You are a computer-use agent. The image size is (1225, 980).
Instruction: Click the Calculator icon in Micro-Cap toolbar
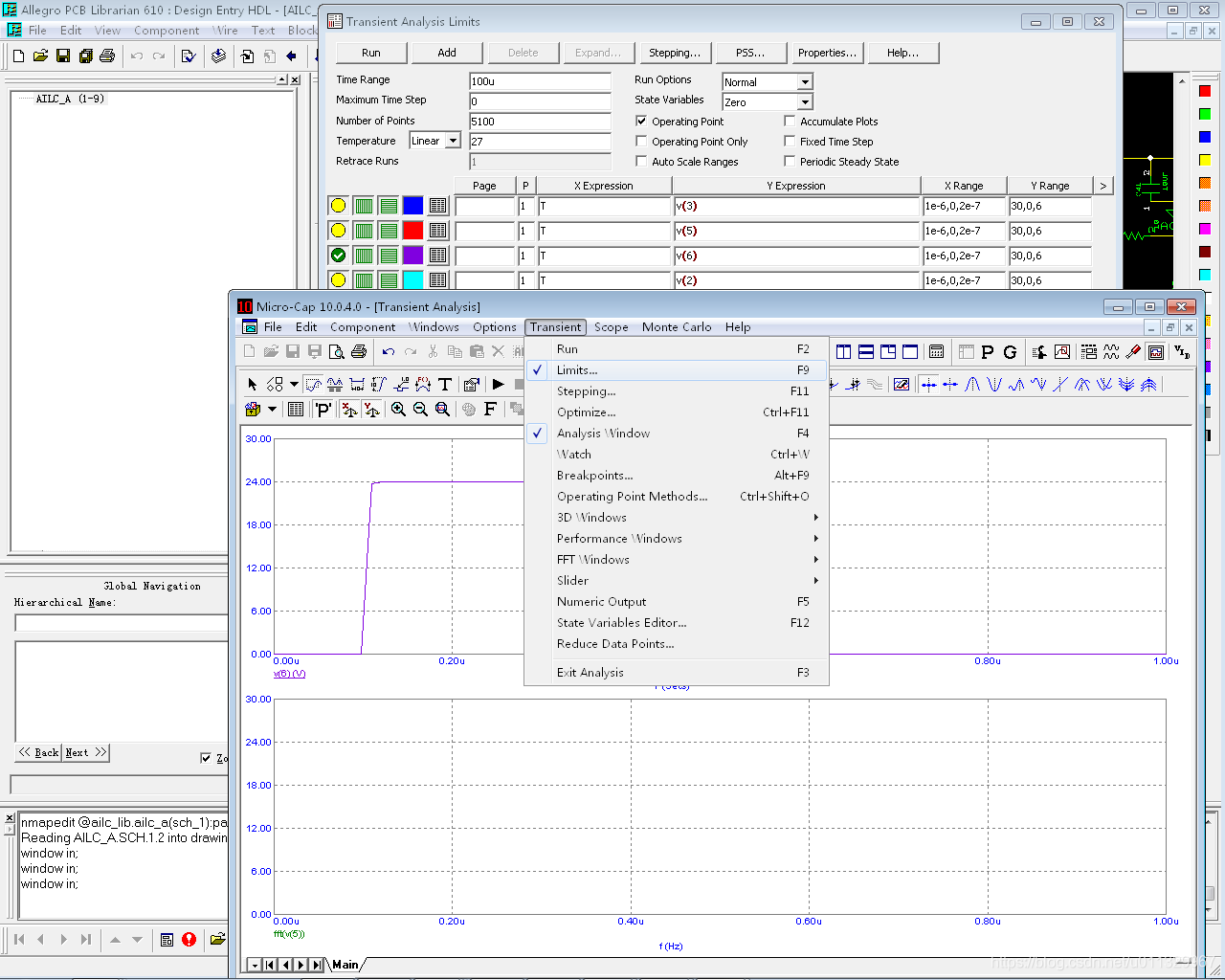(936, 352)
